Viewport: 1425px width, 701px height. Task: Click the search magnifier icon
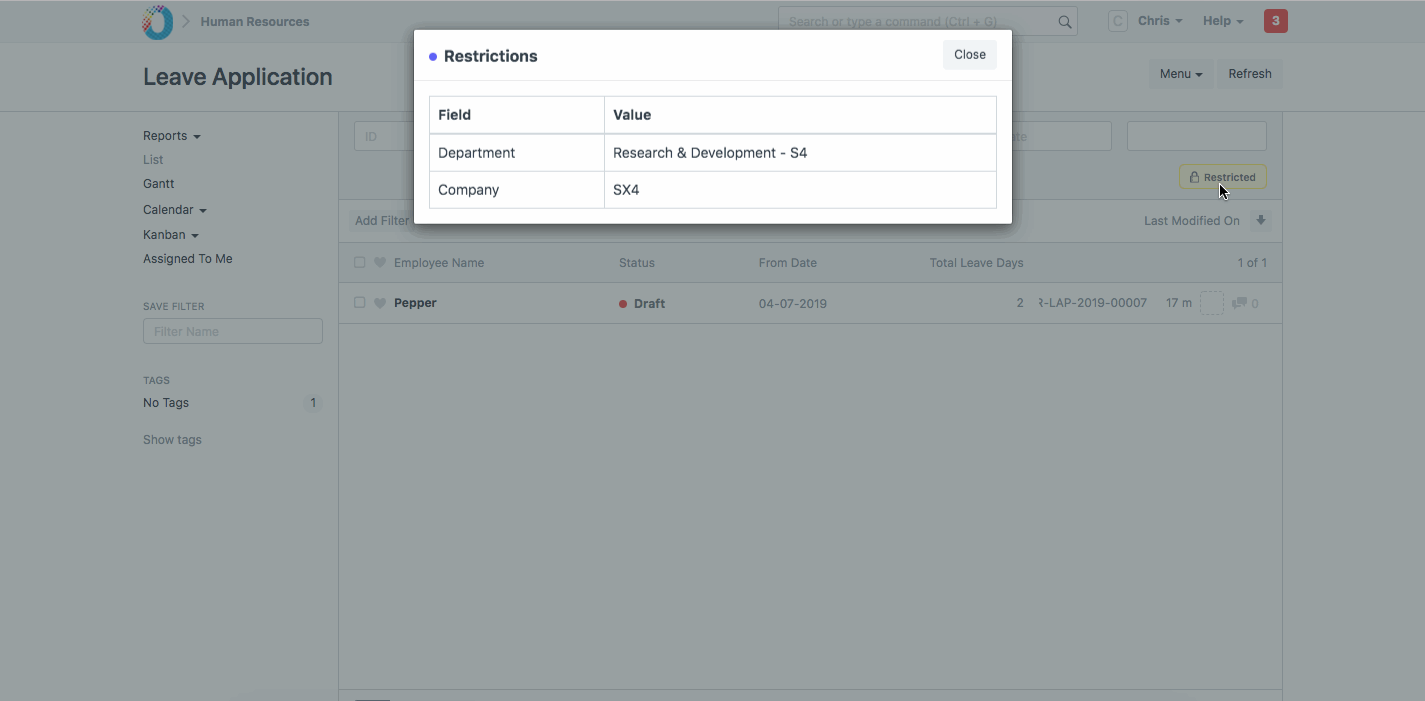coord(1065,22)
